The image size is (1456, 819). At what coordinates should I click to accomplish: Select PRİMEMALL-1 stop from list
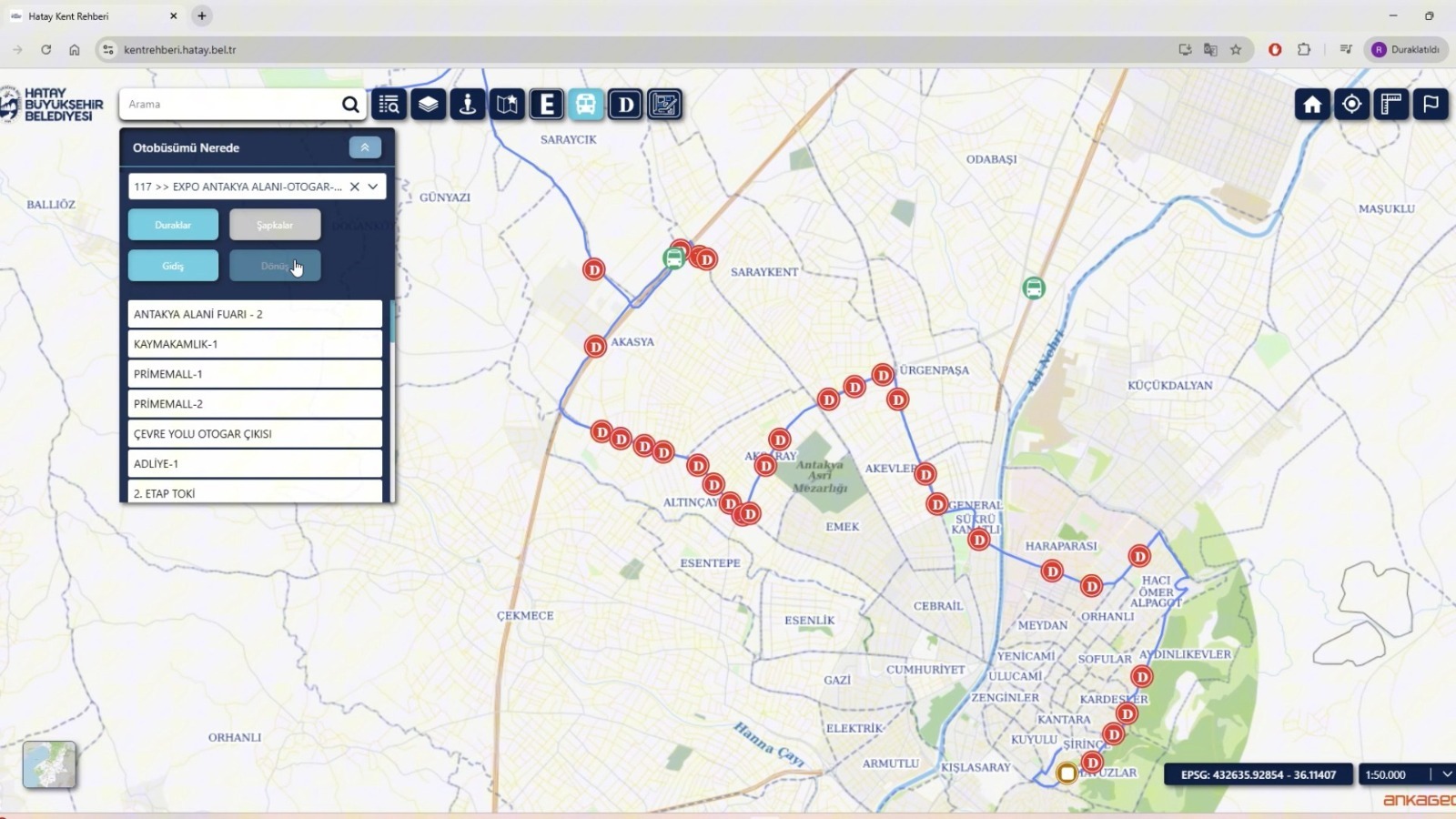click(255, 374)
